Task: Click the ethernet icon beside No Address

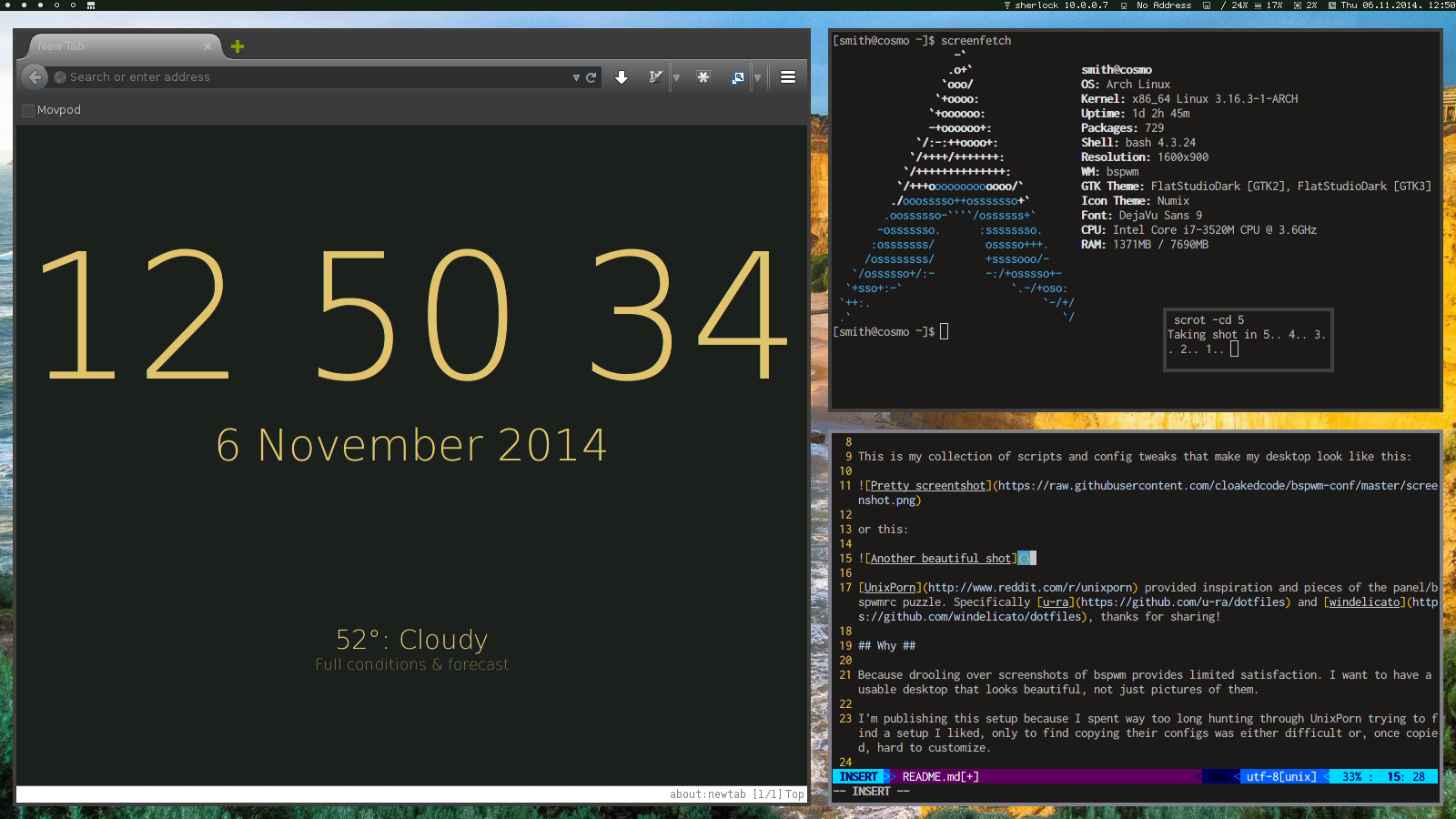Action: click(x=1124, y=5)
